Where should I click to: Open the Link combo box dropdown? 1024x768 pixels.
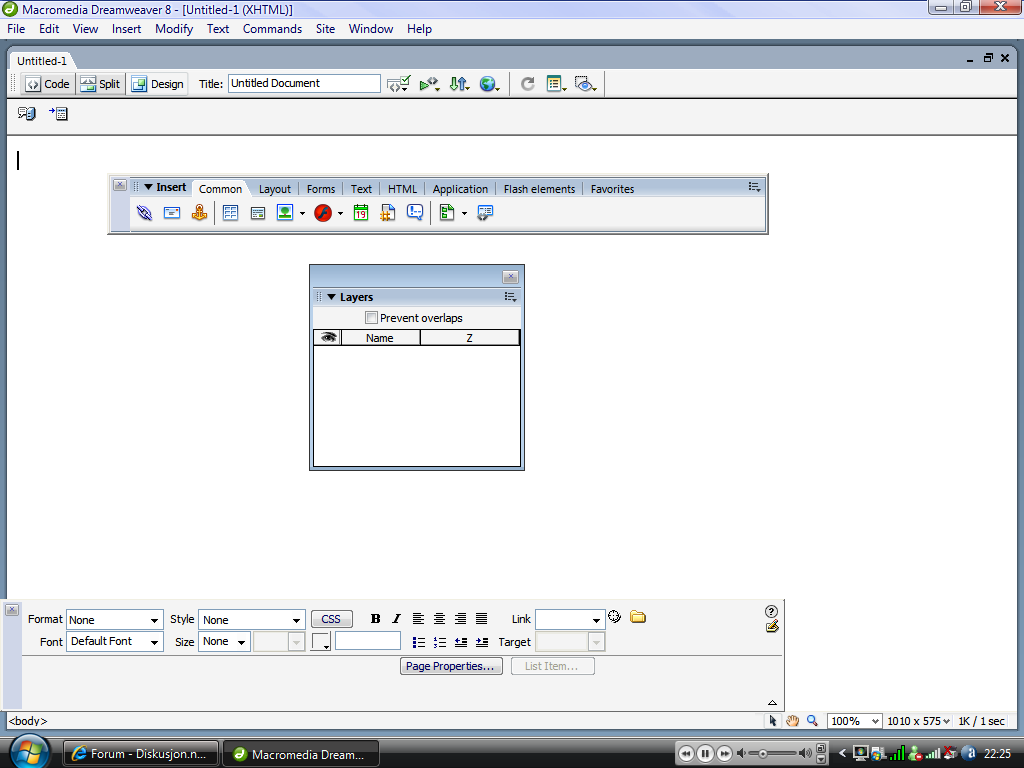(x=596, y=620)
